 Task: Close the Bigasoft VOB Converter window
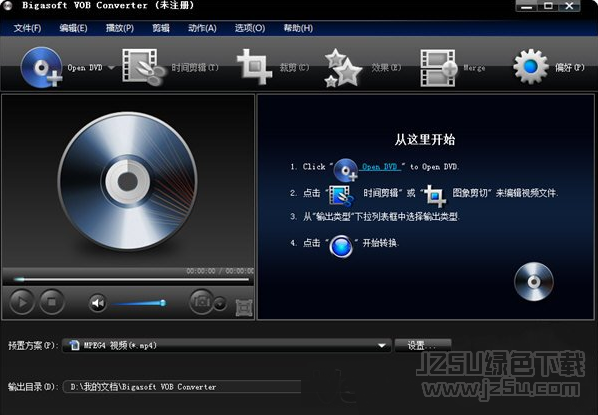tap(569, 6)
